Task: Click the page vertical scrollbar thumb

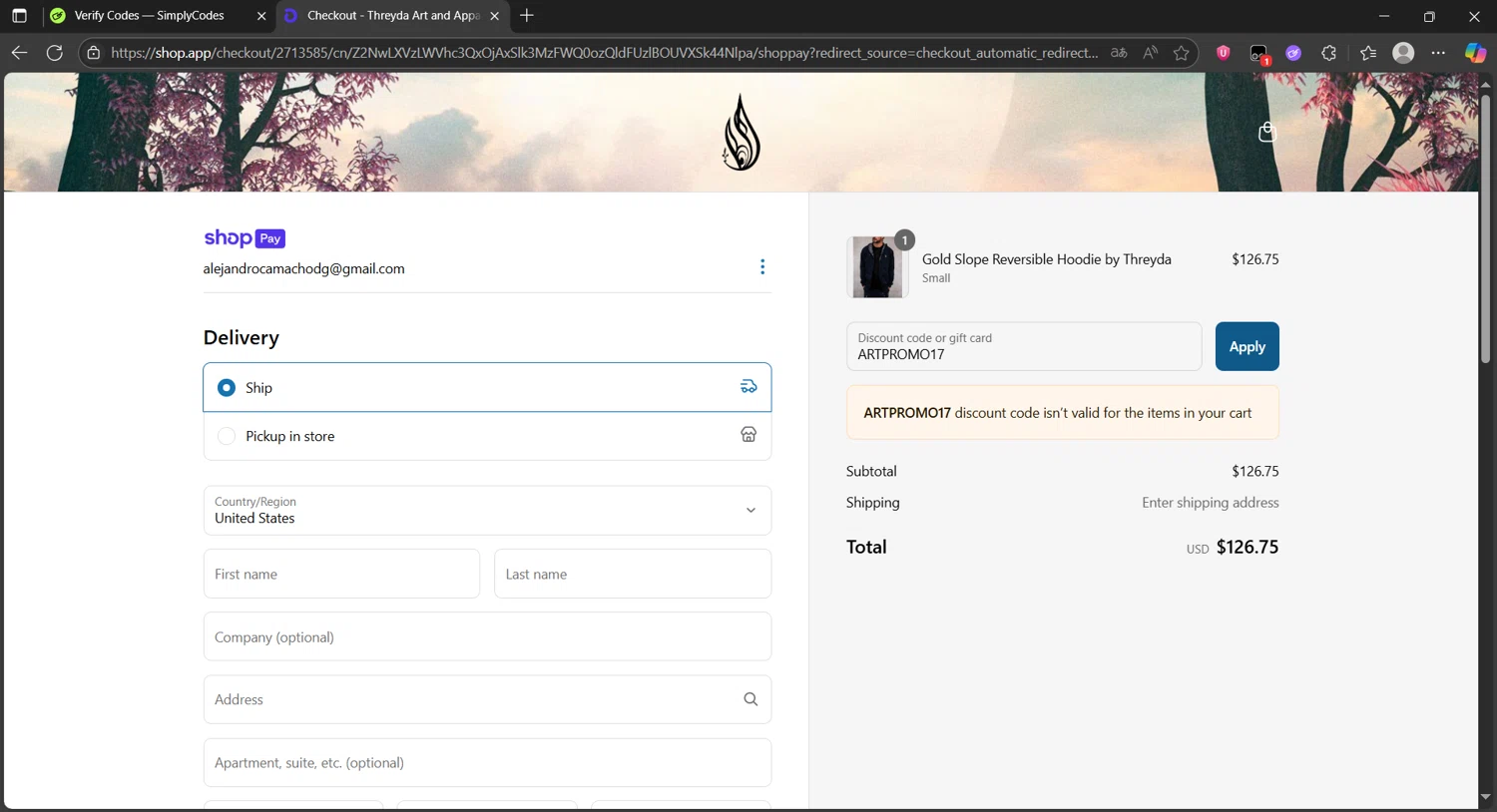Action: 1485,228
